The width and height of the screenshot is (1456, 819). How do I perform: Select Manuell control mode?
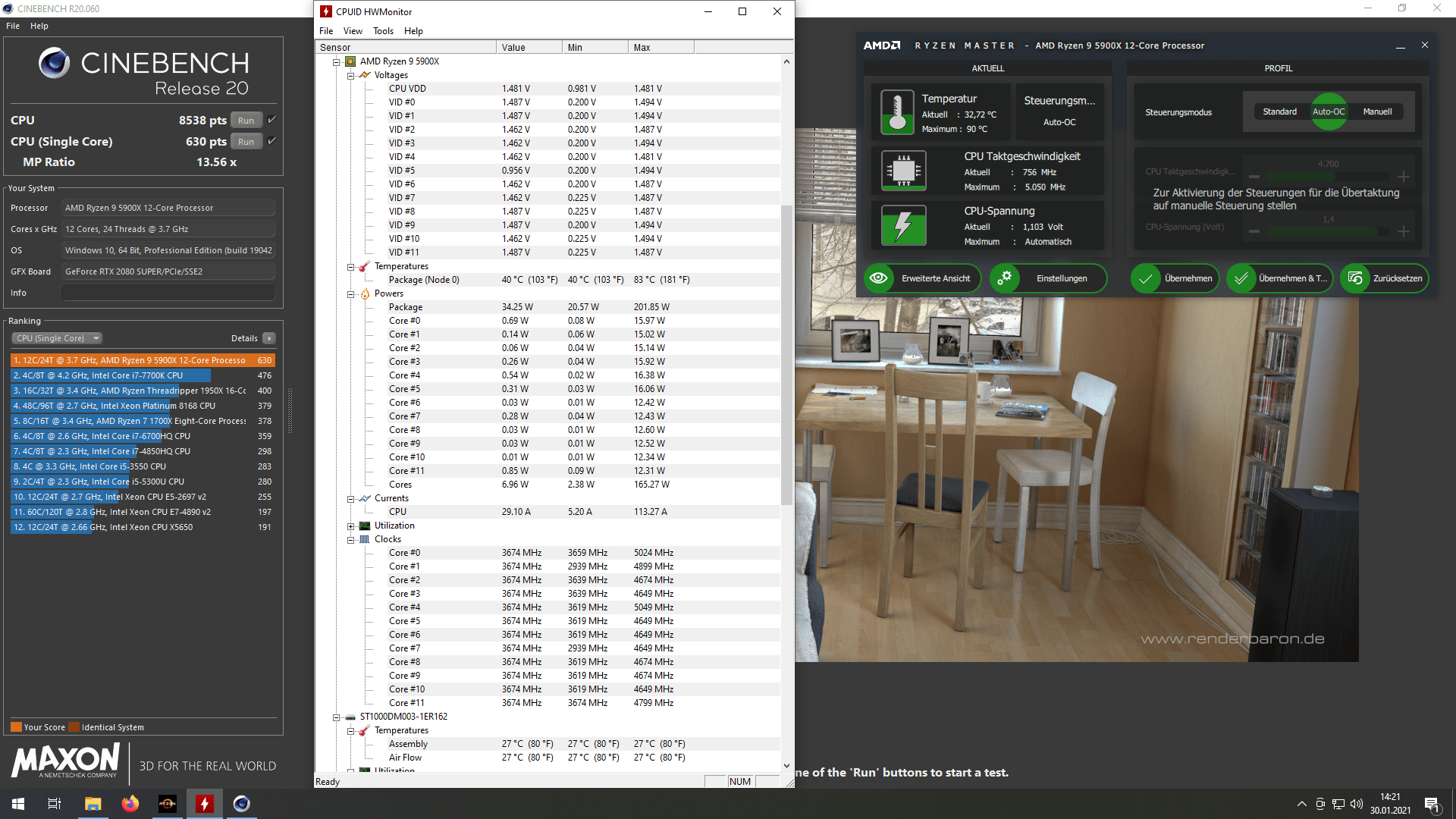click(1377, 111)
